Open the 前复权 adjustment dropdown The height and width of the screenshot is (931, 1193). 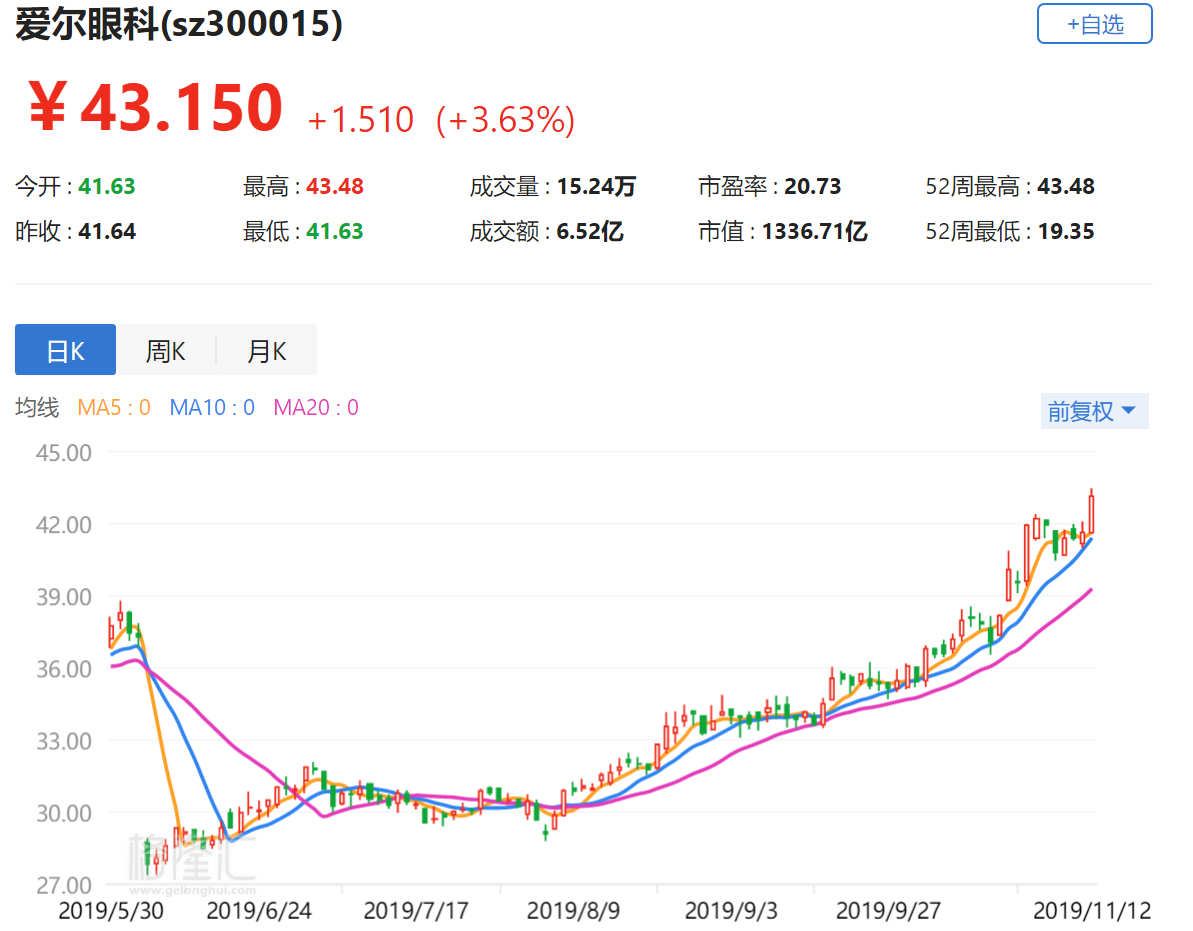[1094, 411]
